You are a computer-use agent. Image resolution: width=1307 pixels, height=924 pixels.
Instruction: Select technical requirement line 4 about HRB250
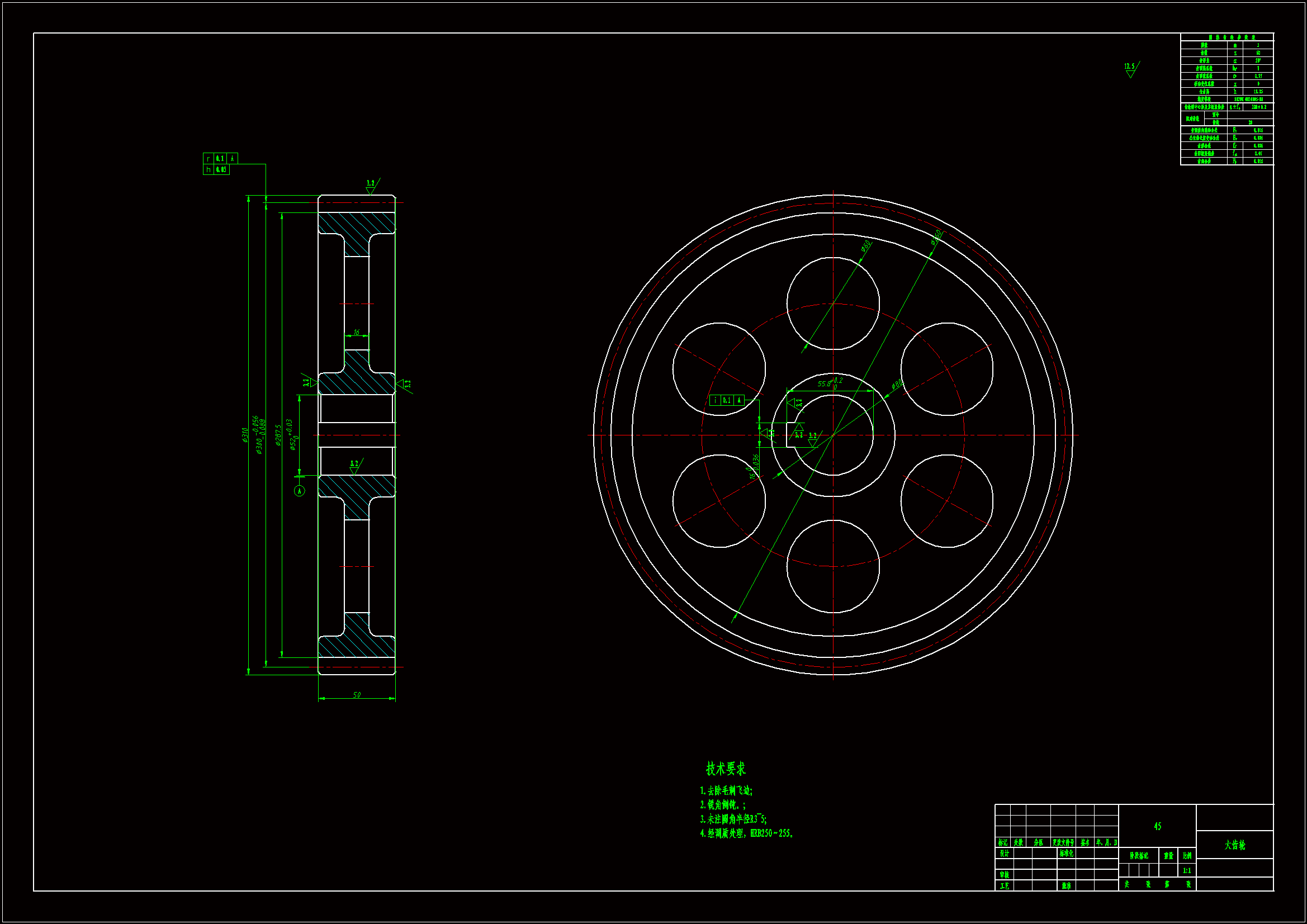coord(746,833)
